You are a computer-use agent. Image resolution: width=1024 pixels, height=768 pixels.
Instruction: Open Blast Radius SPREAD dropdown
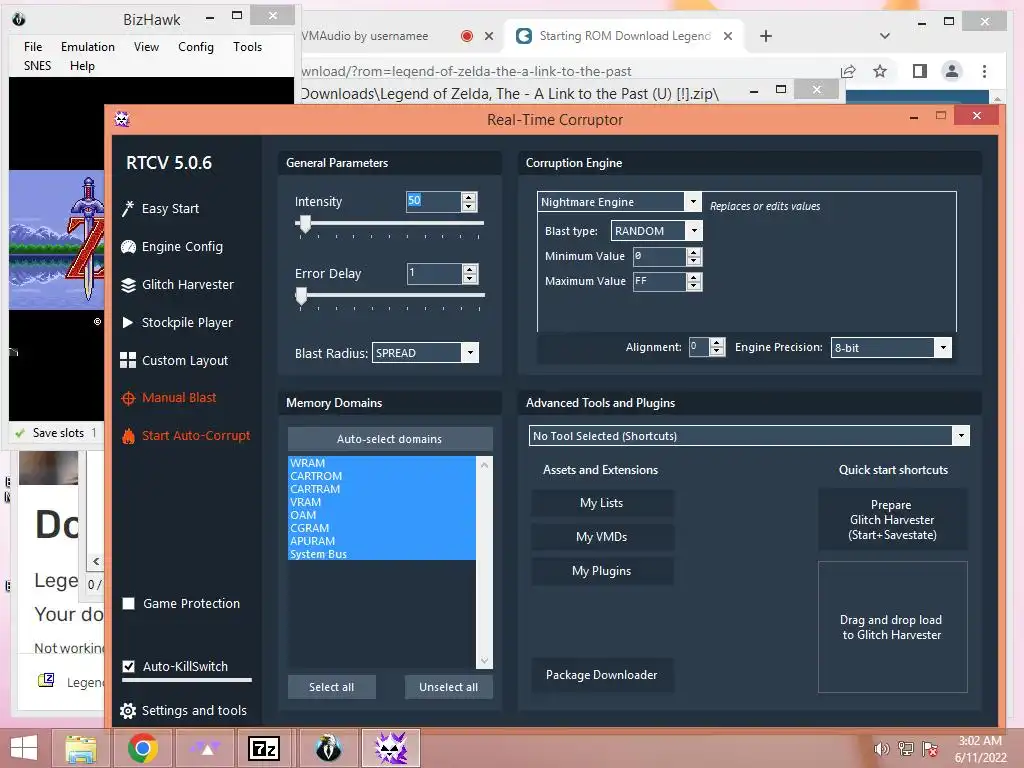pos(470,353)
